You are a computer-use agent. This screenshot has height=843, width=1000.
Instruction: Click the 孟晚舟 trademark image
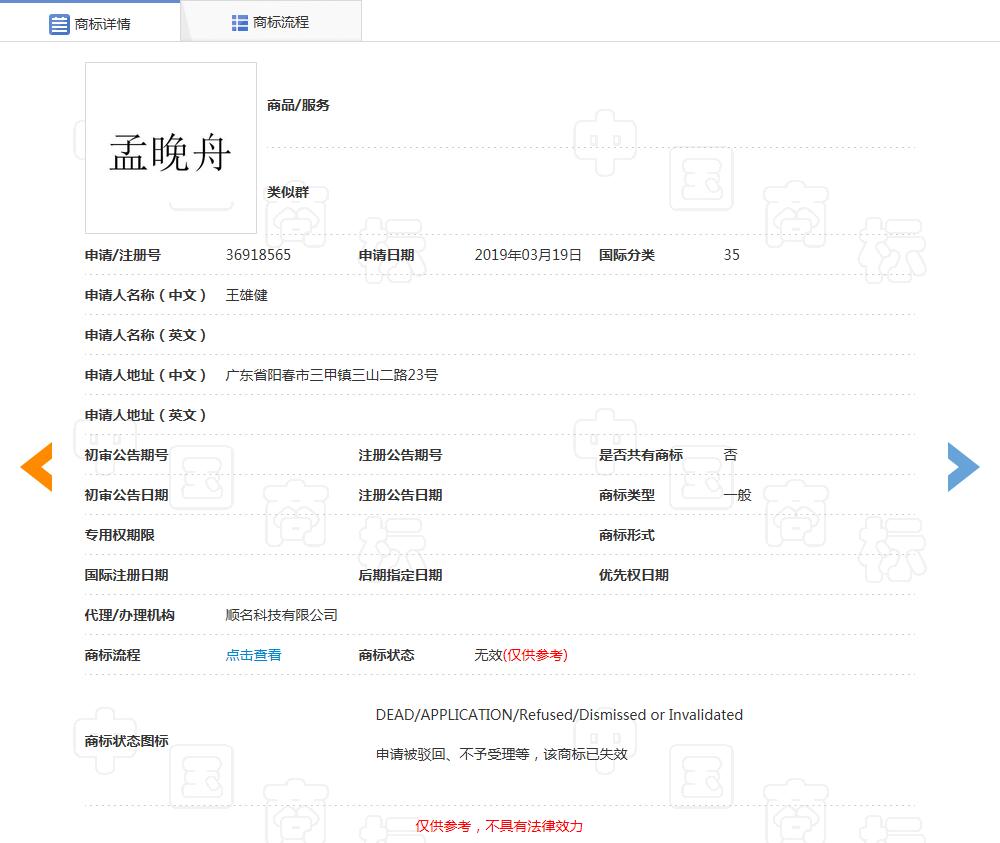[171, 148]
